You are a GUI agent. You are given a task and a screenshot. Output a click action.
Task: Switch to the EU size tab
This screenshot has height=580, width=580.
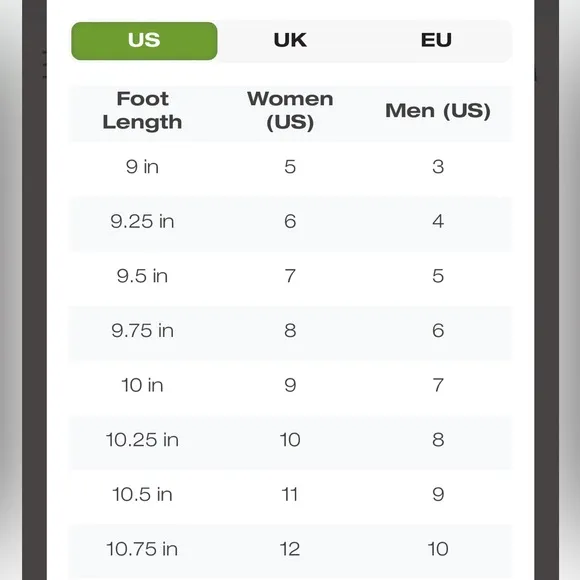point(436,40)
